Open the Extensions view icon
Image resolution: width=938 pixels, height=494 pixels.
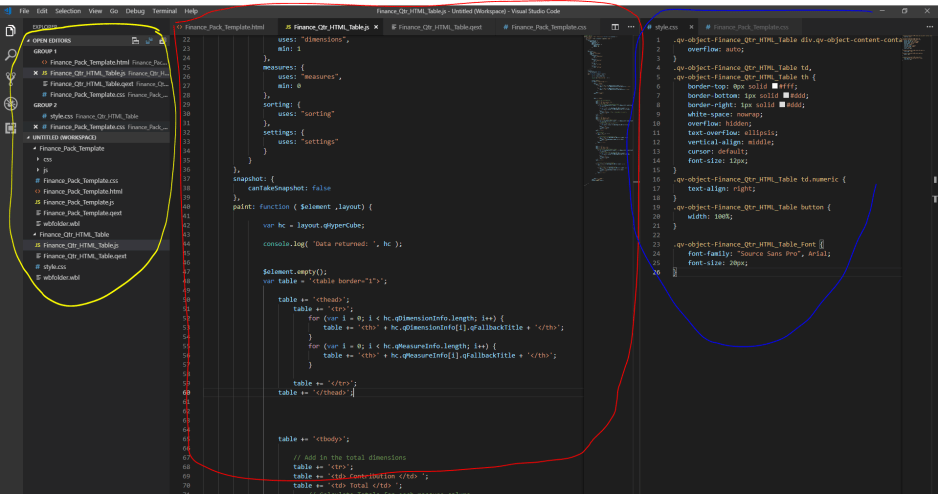click(x=10, y=128)
